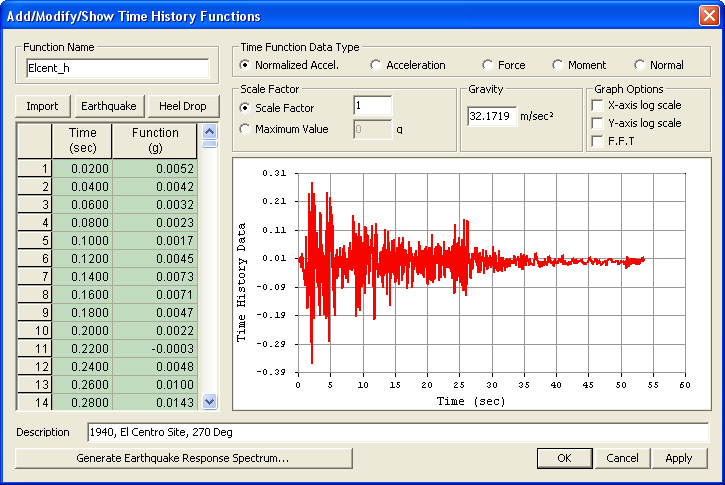Click function cell -0.0003
The height and width of the screenshot is (485, 725).
[155, 349]
